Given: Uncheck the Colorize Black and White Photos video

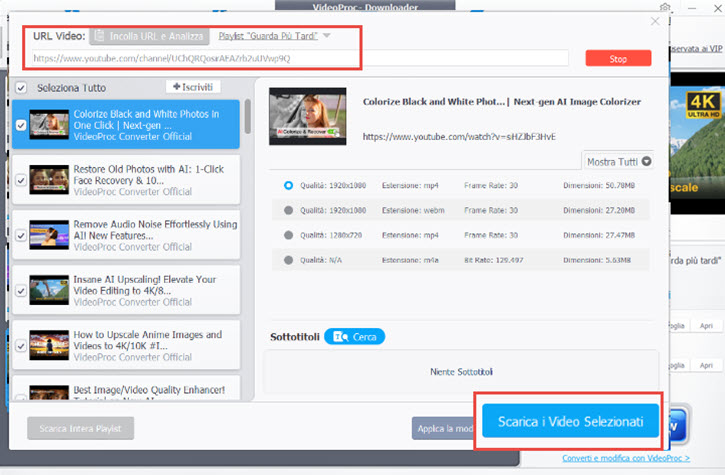Looking at the screenshot, I should point(21,125).
